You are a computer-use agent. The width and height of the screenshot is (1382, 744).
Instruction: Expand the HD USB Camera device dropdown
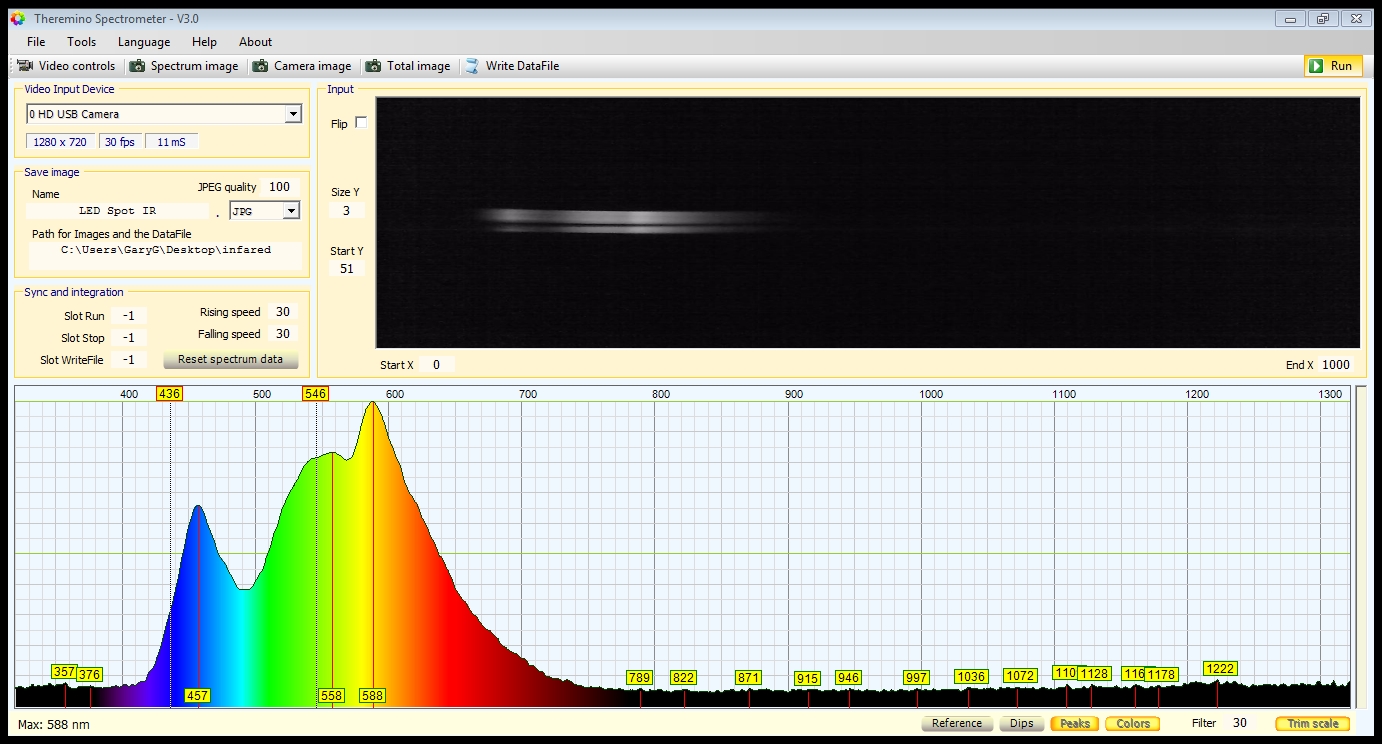292,114
